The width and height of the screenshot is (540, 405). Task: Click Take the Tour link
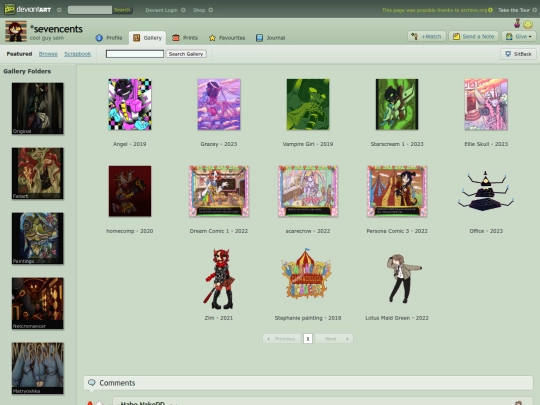pyautogui.click(x=514, y=10)
